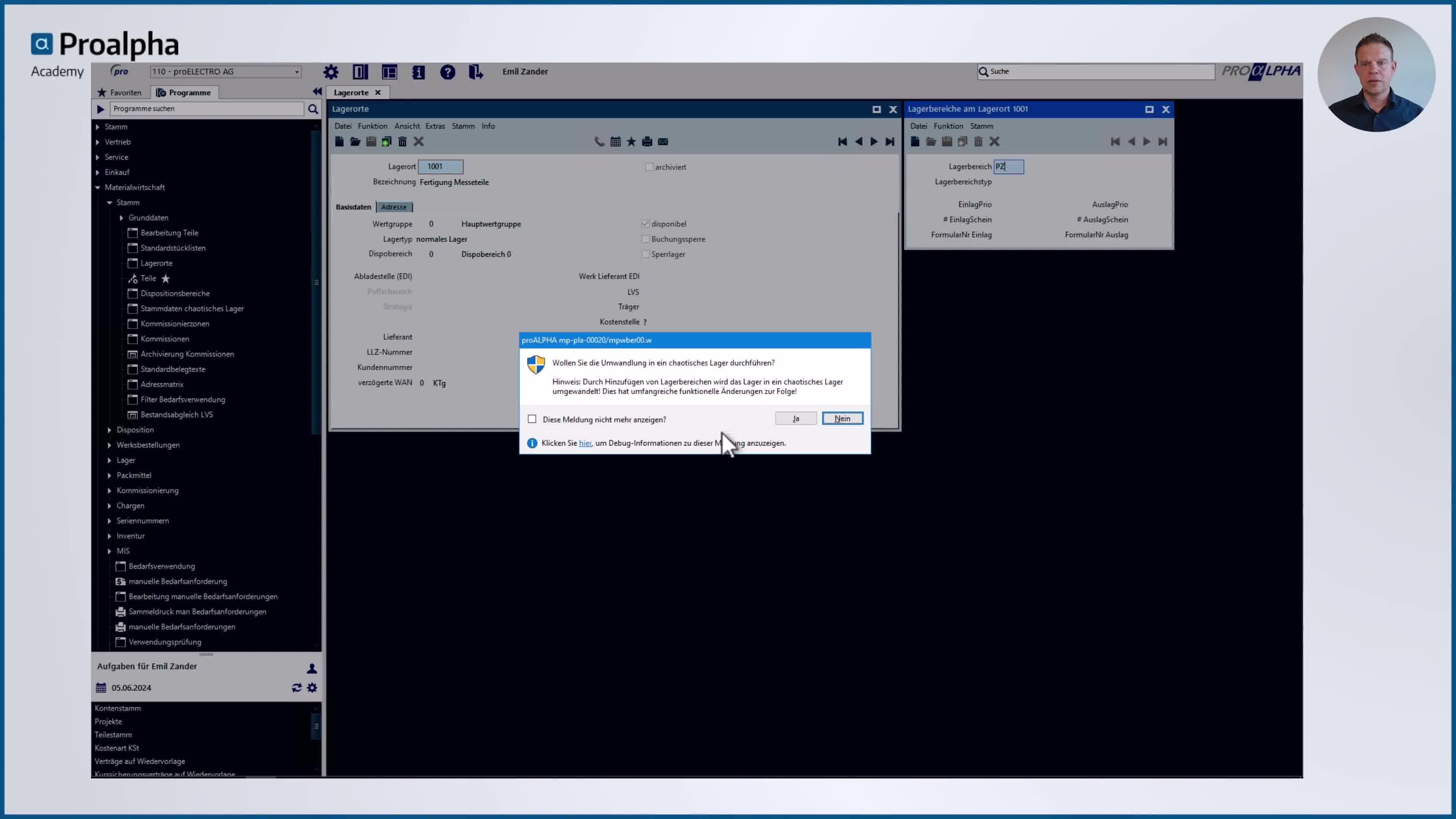Open the help question mark icon
Image resolution: width=1456 pixels, height=819 pixels.
point(448,72)
